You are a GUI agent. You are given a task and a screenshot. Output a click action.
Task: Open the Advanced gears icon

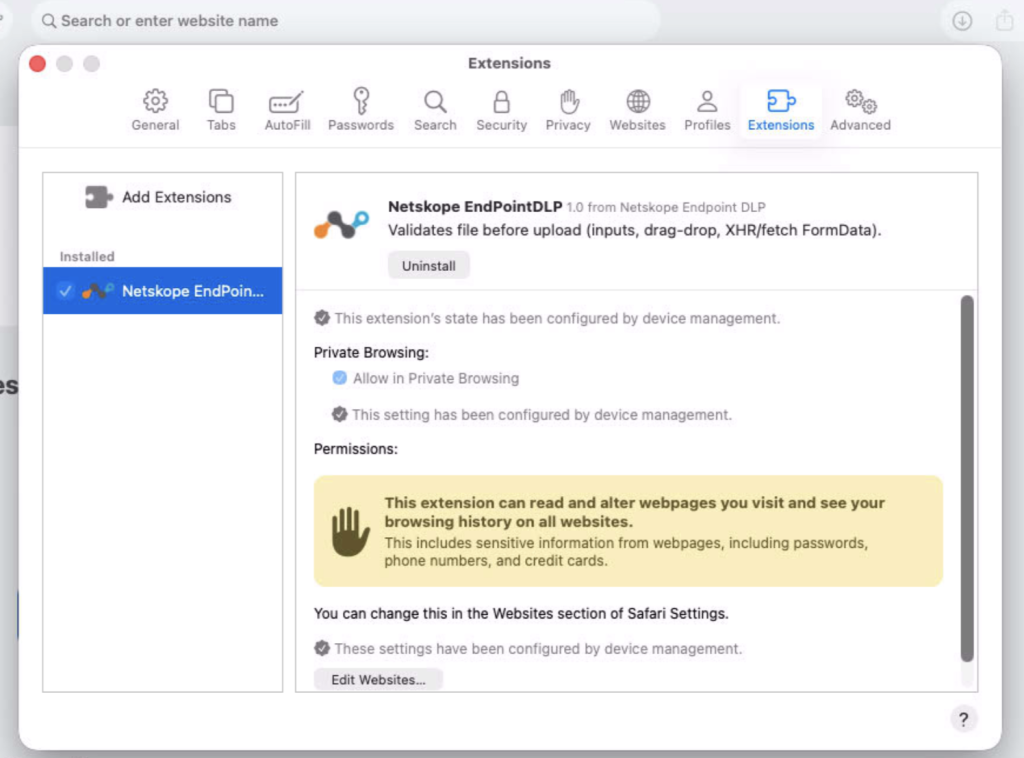[861, 101]
